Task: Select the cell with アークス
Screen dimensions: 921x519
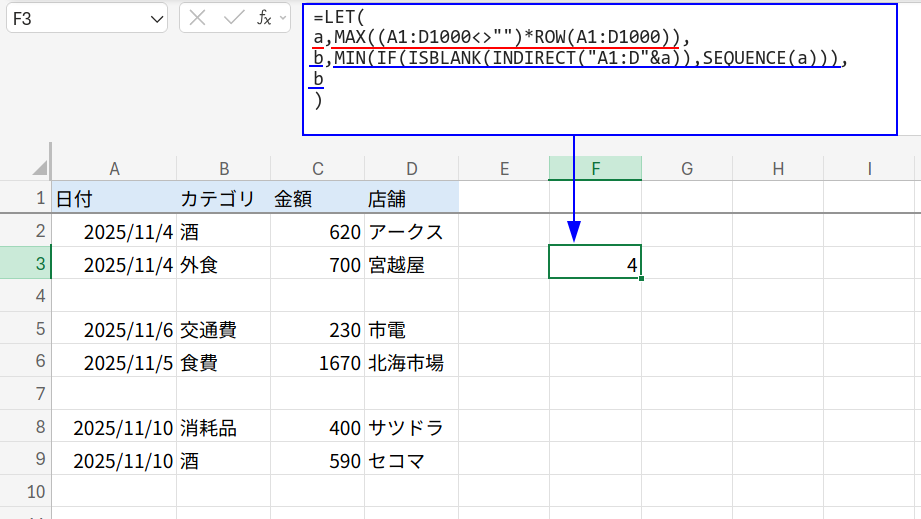Action: [x=412, y=231]
